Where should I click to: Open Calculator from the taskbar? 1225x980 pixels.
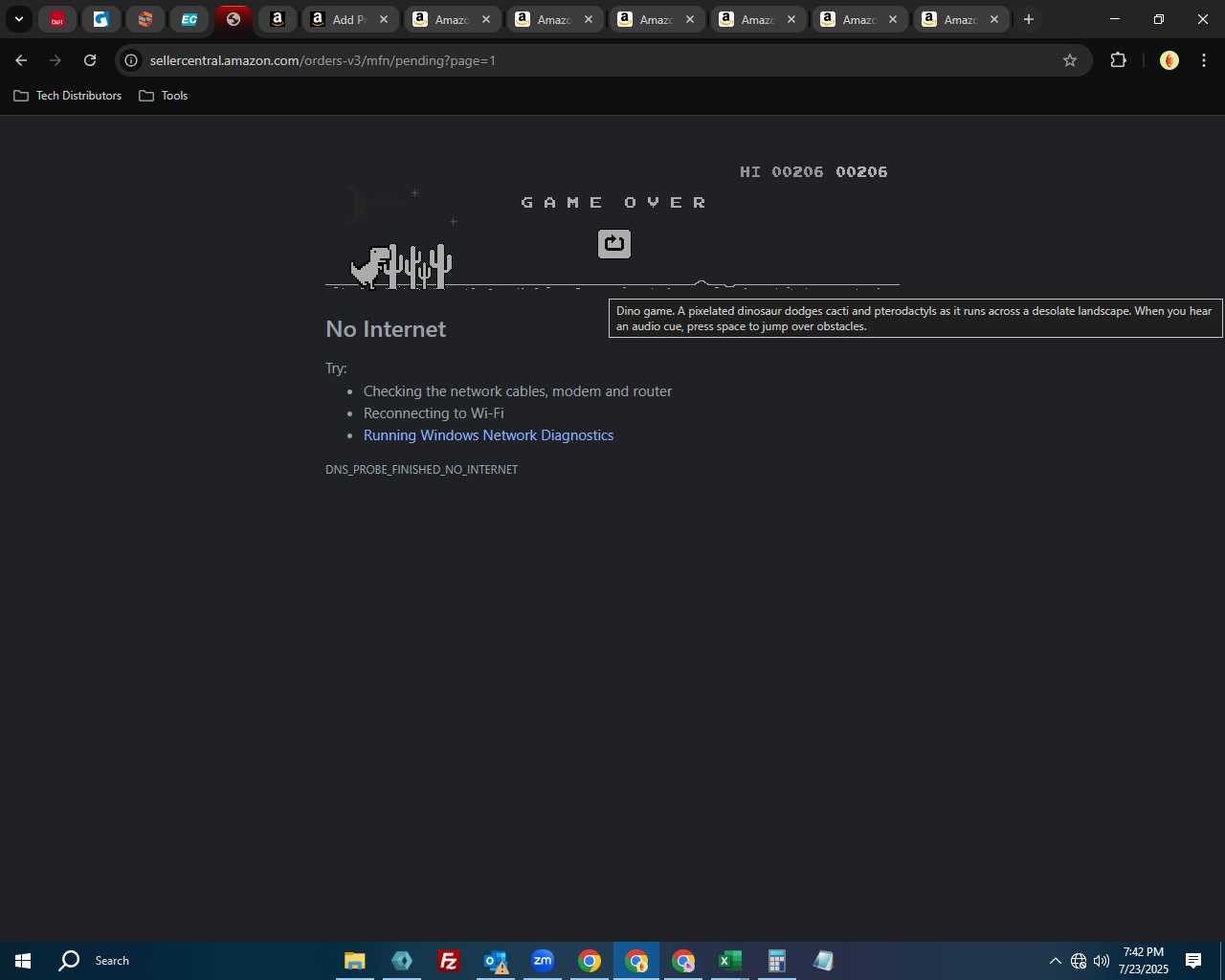777,961
